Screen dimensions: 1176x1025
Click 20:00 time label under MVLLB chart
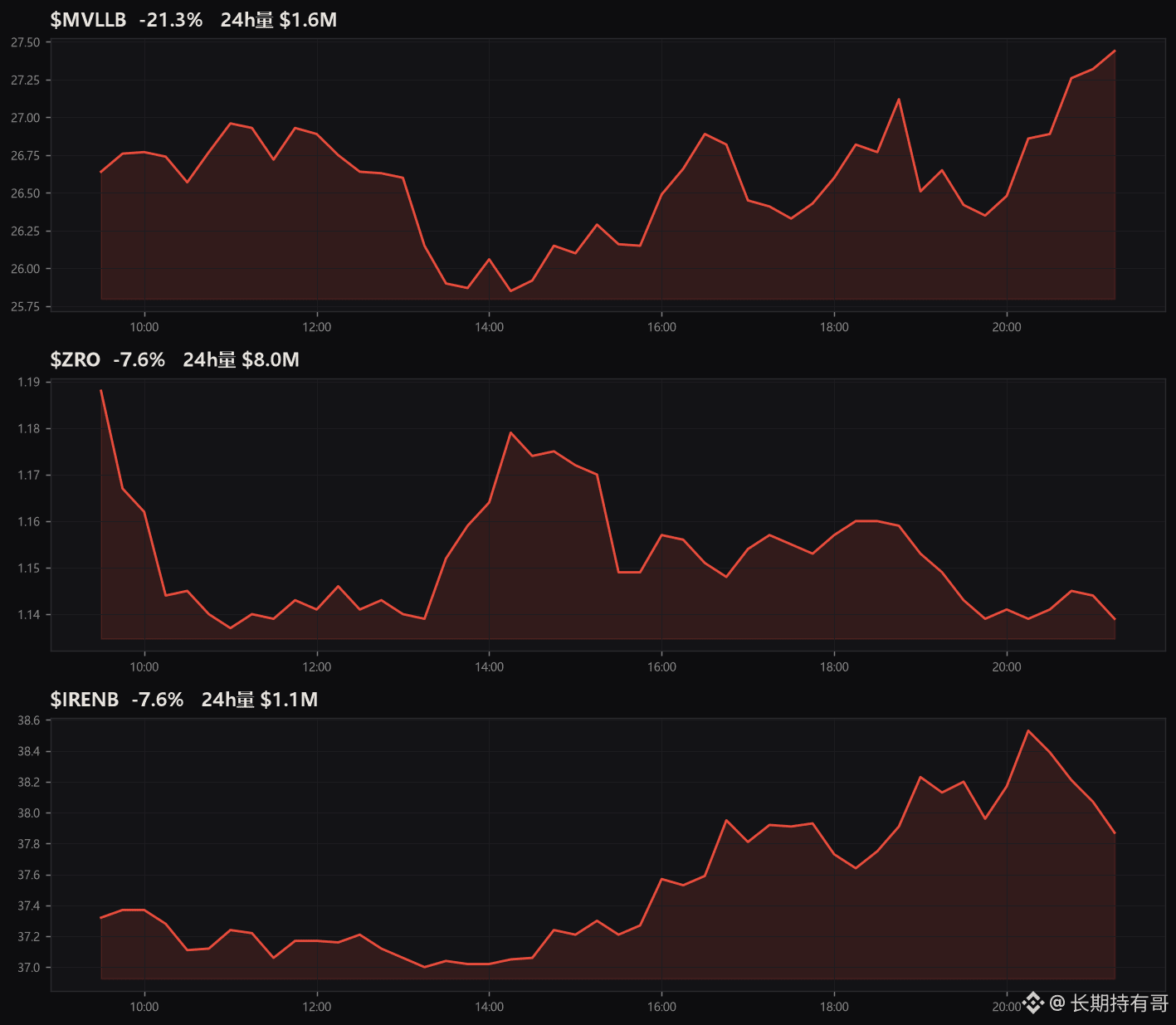[x=1007, y=327]
